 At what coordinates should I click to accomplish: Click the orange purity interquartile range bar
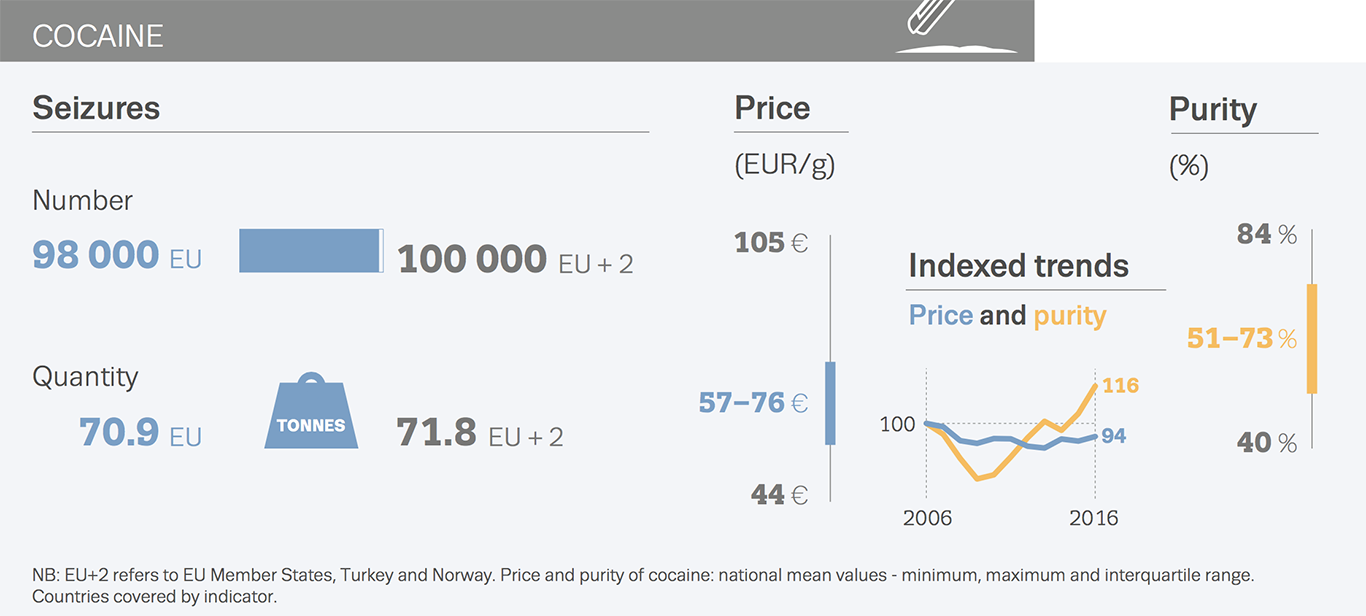pyautogui.click(x=1312, y=339)
